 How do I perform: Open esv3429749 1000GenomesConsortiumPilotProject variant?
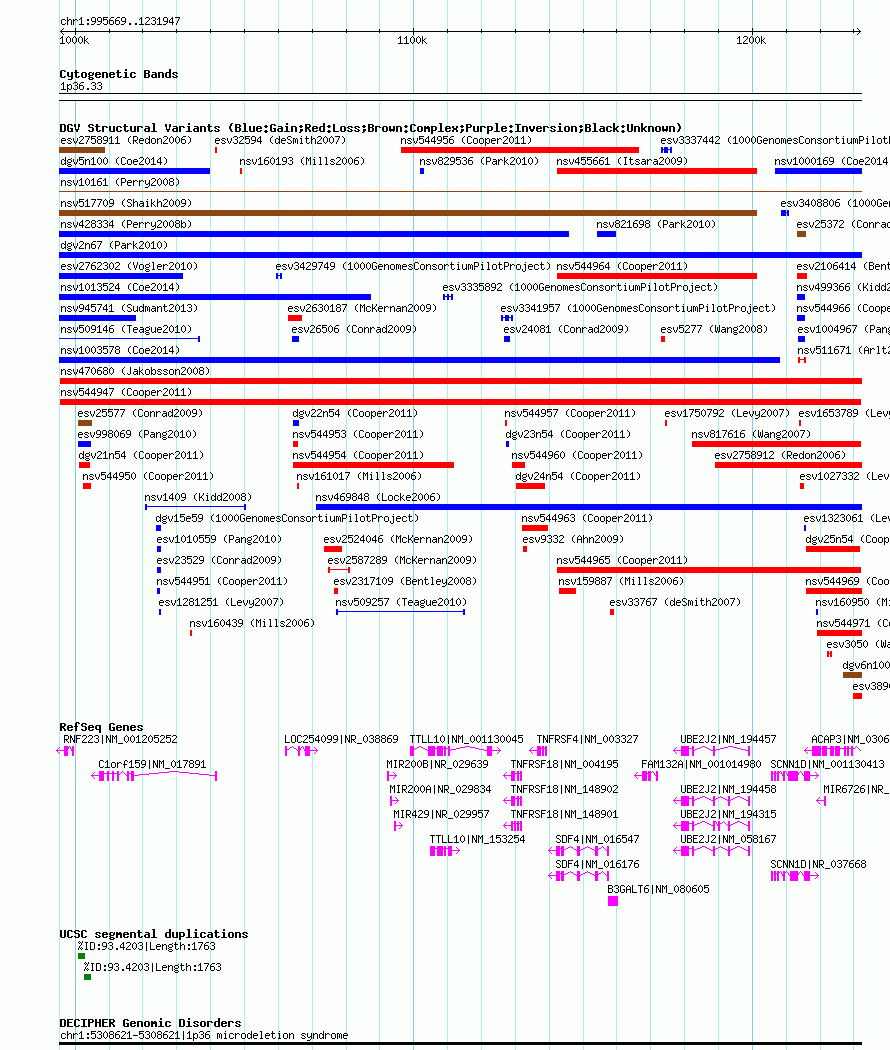(x=413, y=266)
